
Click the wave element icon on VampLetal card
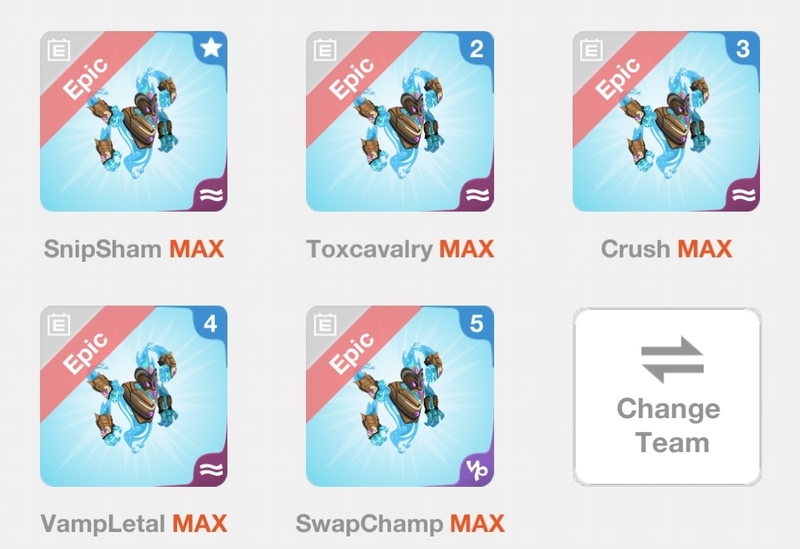tap(211, 469)
